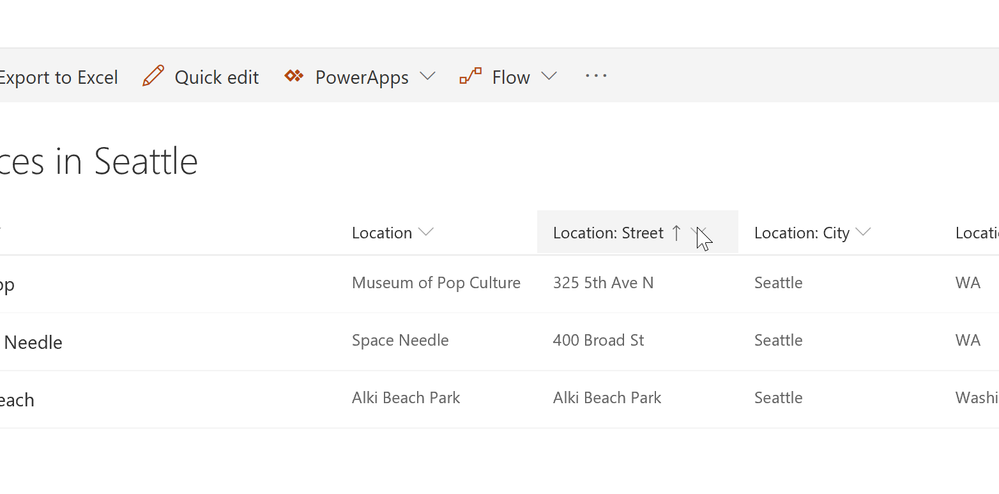Click the PowerApps diamond icon

(x=294, y=77)
